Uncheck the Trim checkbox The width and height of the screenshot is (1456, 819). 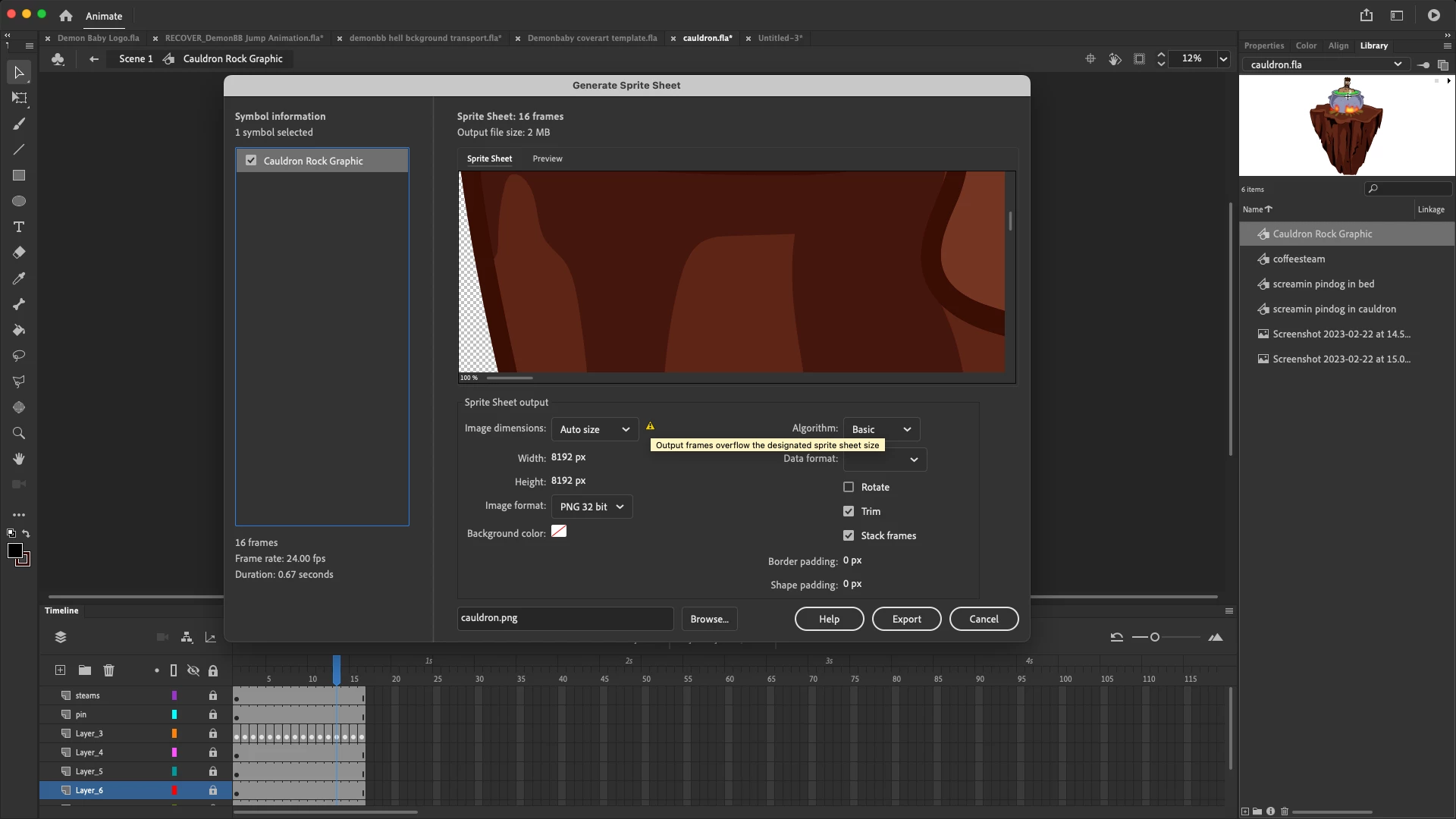click(849, 511)
